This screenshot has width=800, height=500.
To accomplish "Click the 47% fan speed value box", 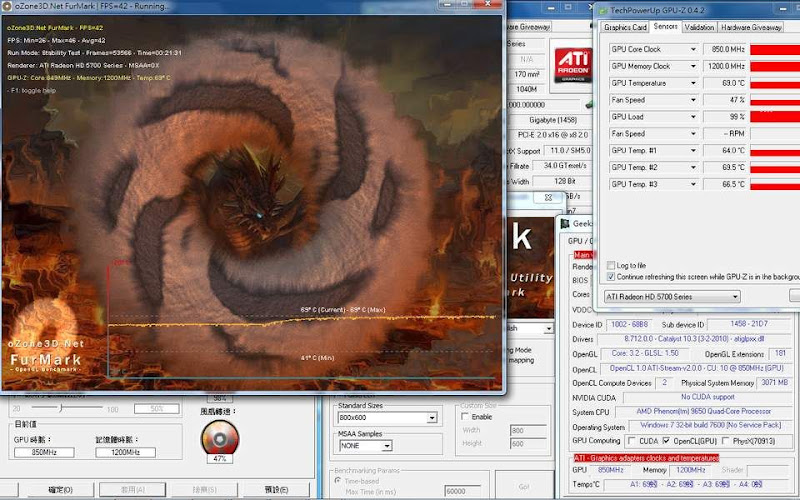I will click(220, 458).
